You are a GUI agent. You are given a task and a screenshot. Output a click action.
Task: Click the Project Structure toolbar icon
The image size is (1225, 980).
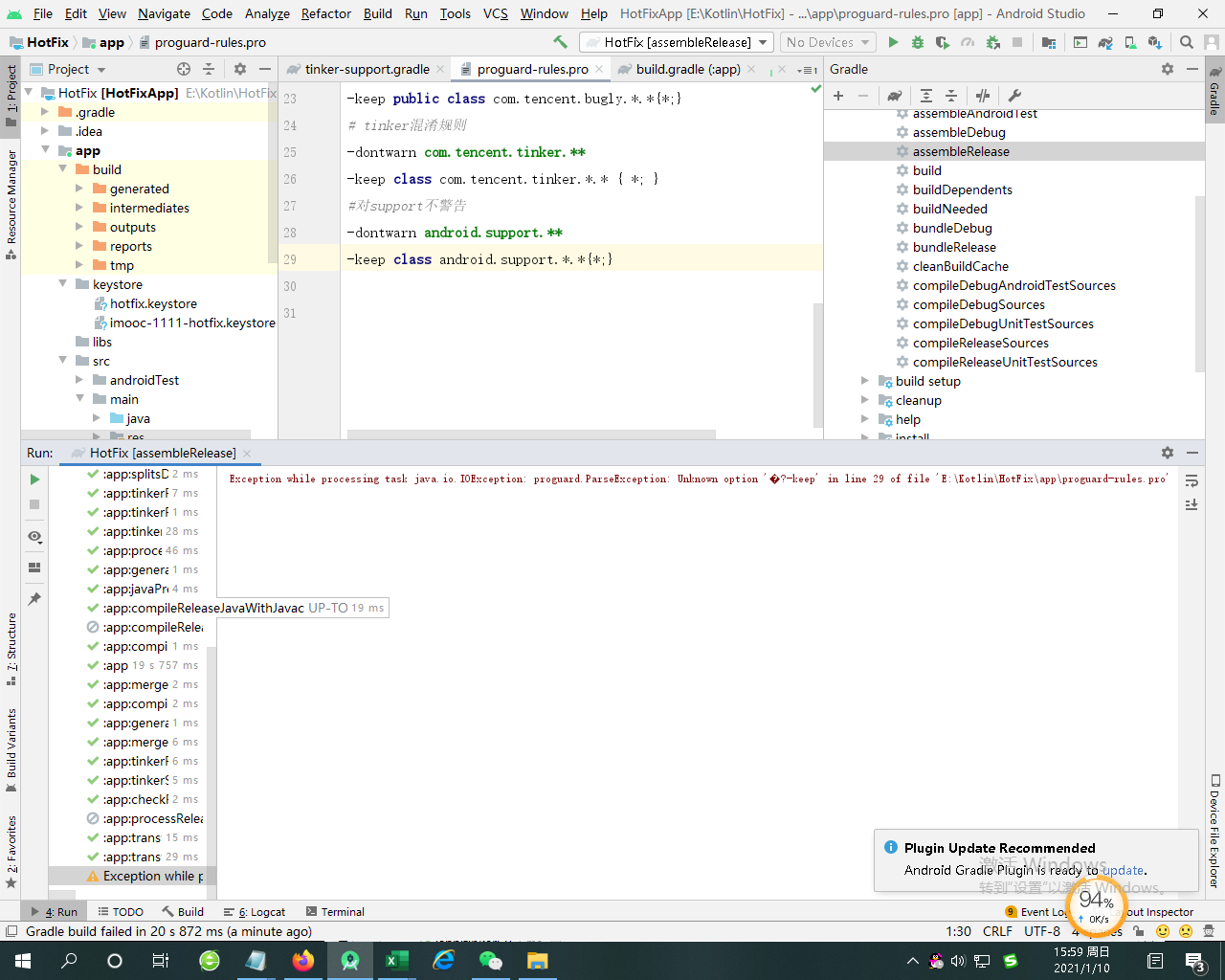tap(1049, 42)
